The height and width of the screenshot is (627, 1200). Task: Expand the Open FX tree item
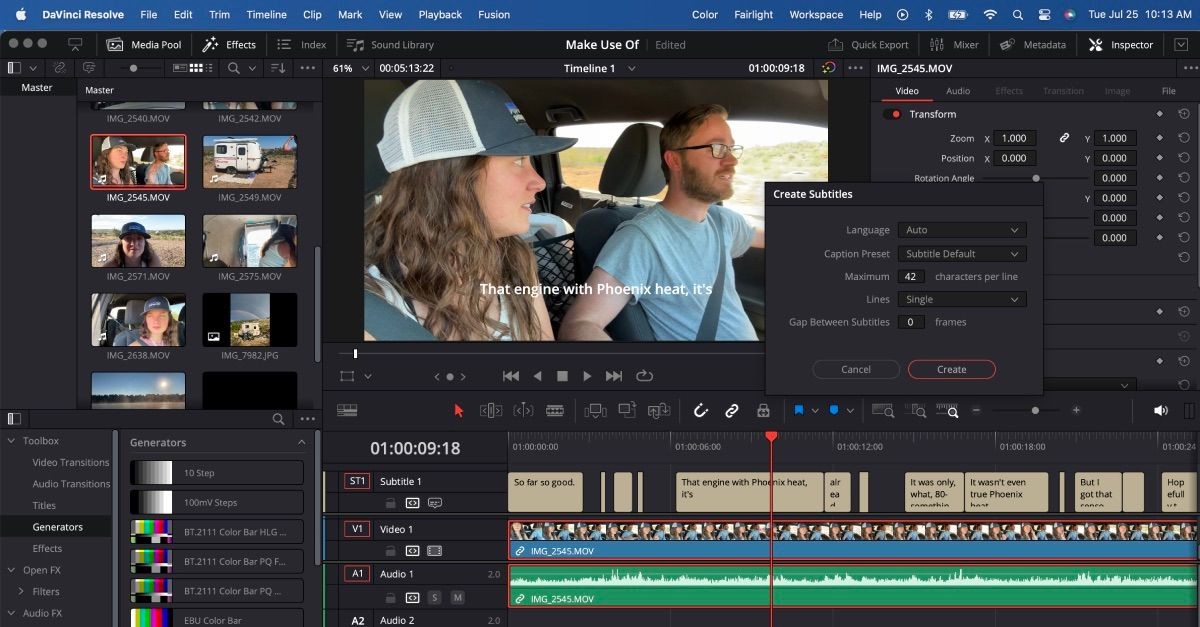point(11,570)
